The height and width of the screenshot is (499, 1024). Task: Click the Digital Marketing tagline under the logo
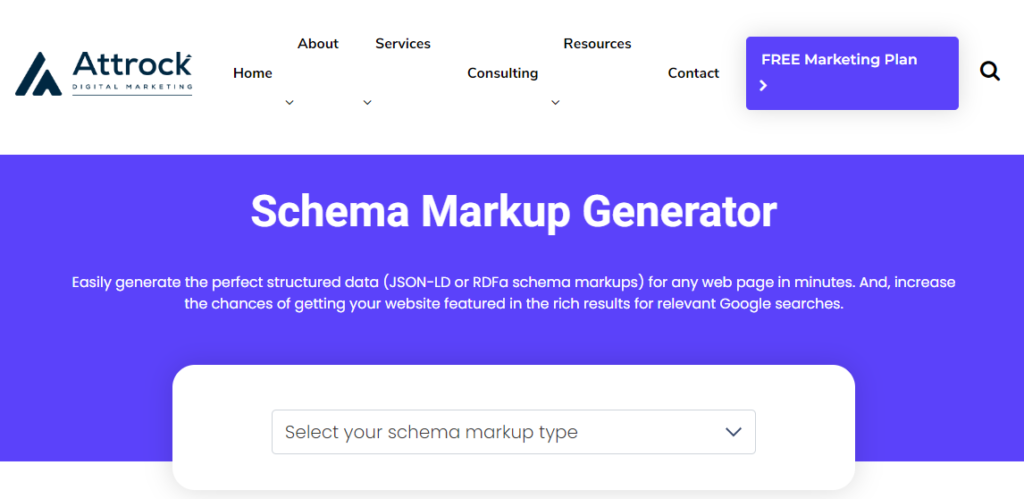131,89
